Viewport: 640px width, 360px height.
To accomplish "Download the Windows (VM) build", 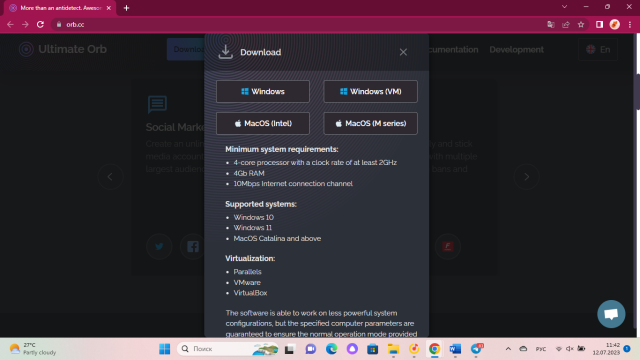I will [370, 91].
